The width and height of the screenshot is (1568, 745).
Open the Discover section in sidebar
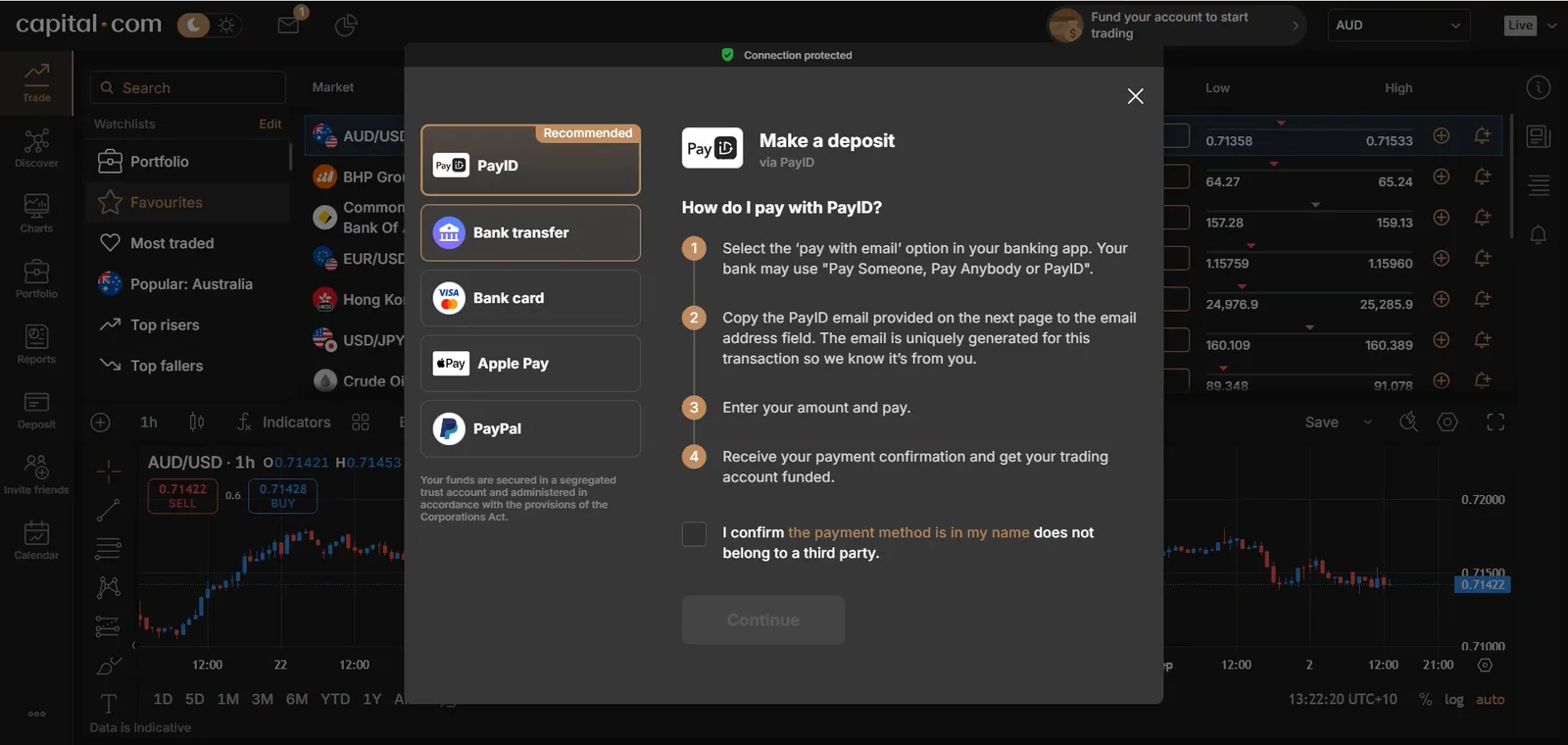point(36,148)
